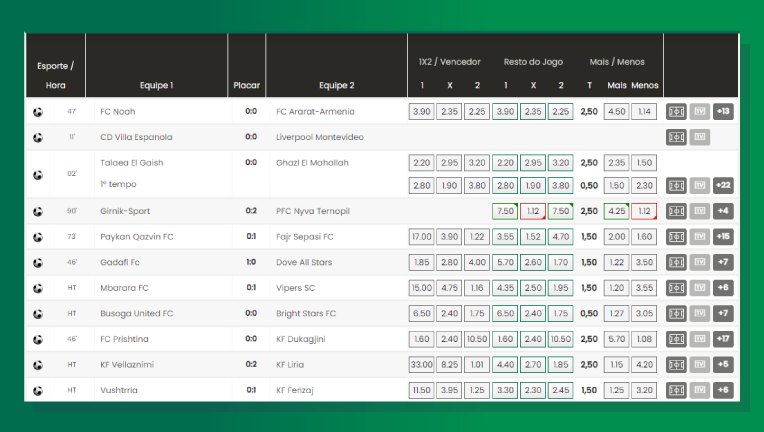764x432 pixels.
Task: Open pitch view for Vushtrria match
Action: tap(676, 390)
